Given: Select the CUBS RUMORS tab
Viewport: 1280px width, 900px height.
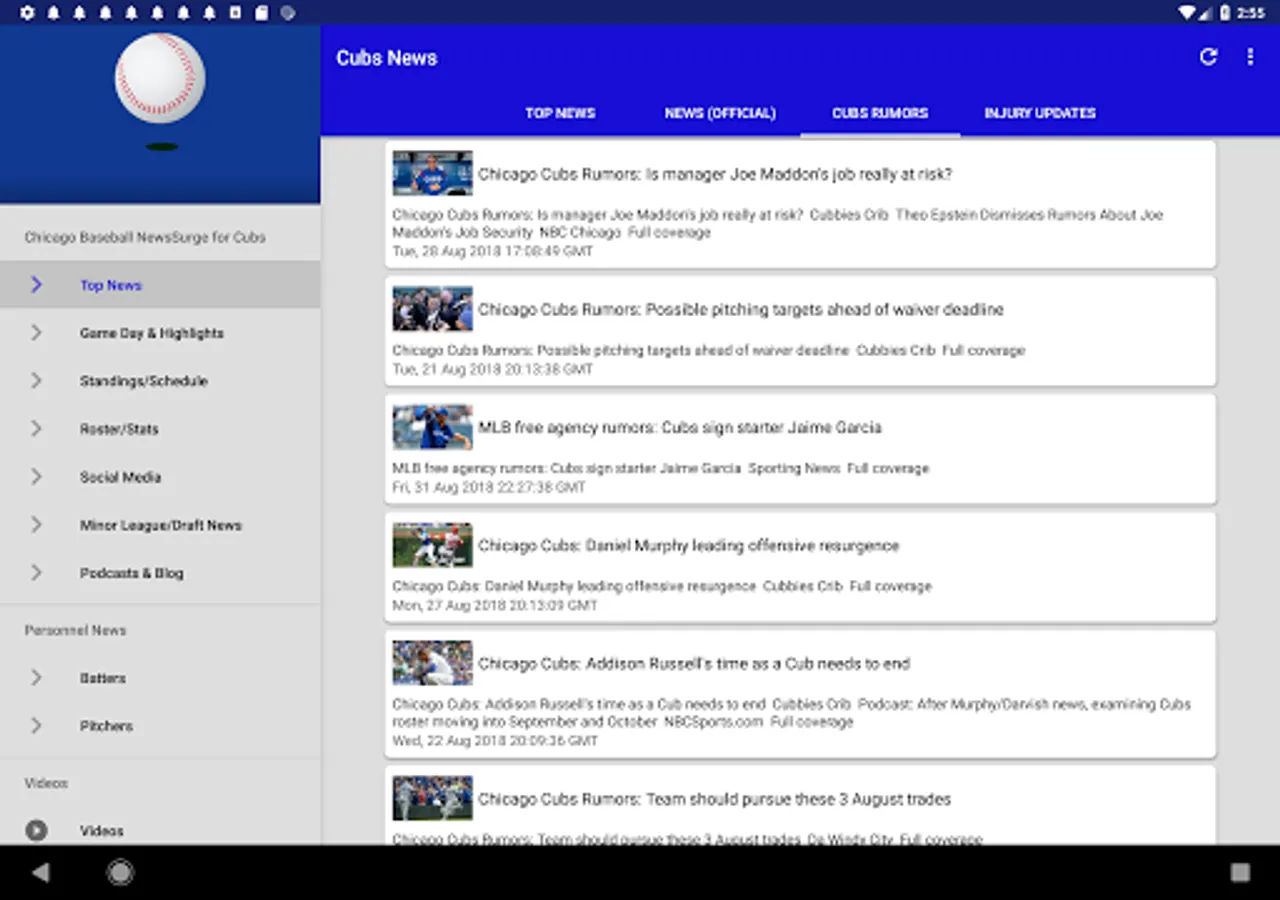Looking at the screenshot, I should click(x=880, y=113).
